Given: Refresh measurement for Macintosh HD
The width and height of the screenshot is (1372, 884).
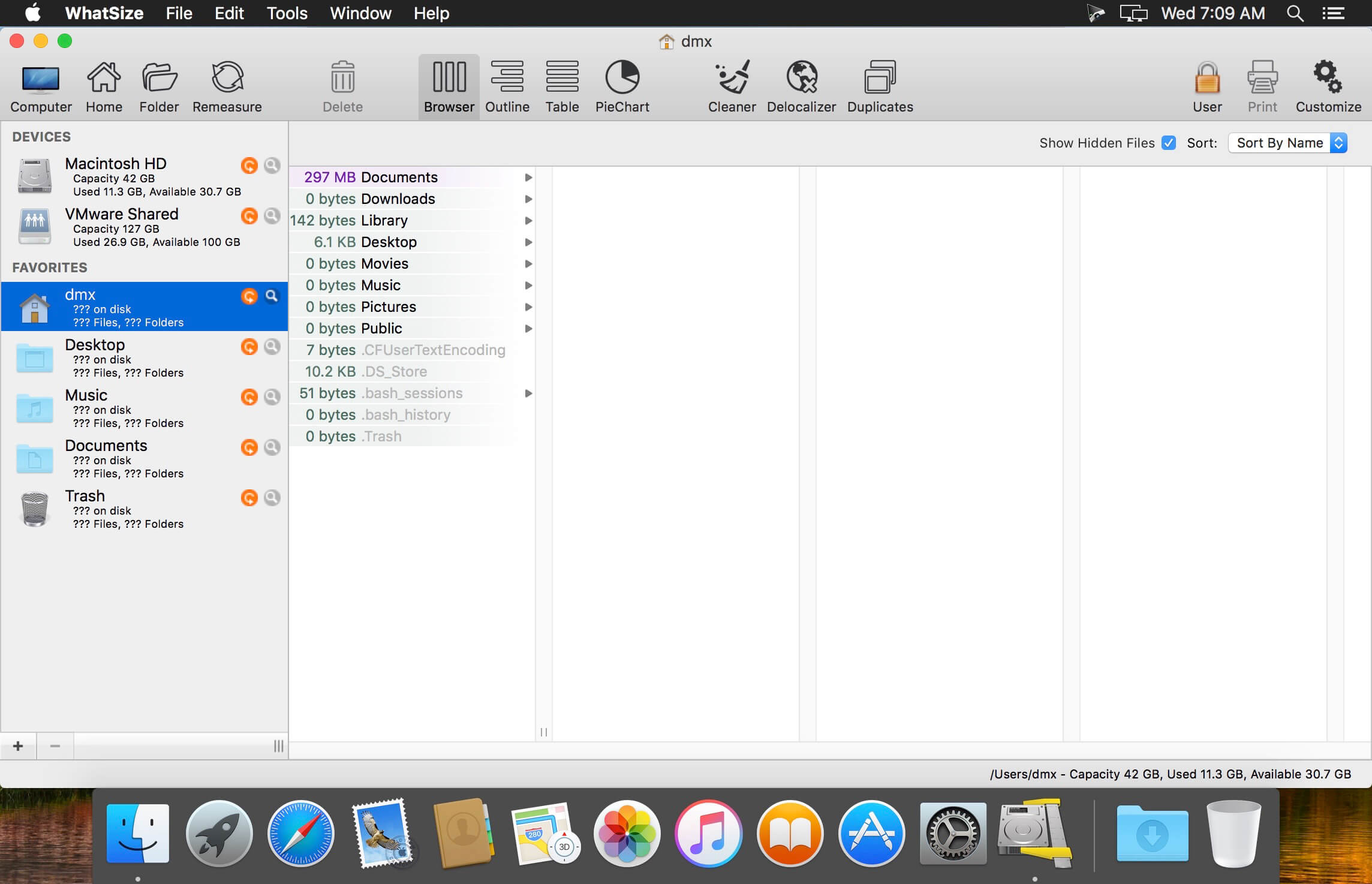Looking at the screenshot, I should click(x=249, y=165).
